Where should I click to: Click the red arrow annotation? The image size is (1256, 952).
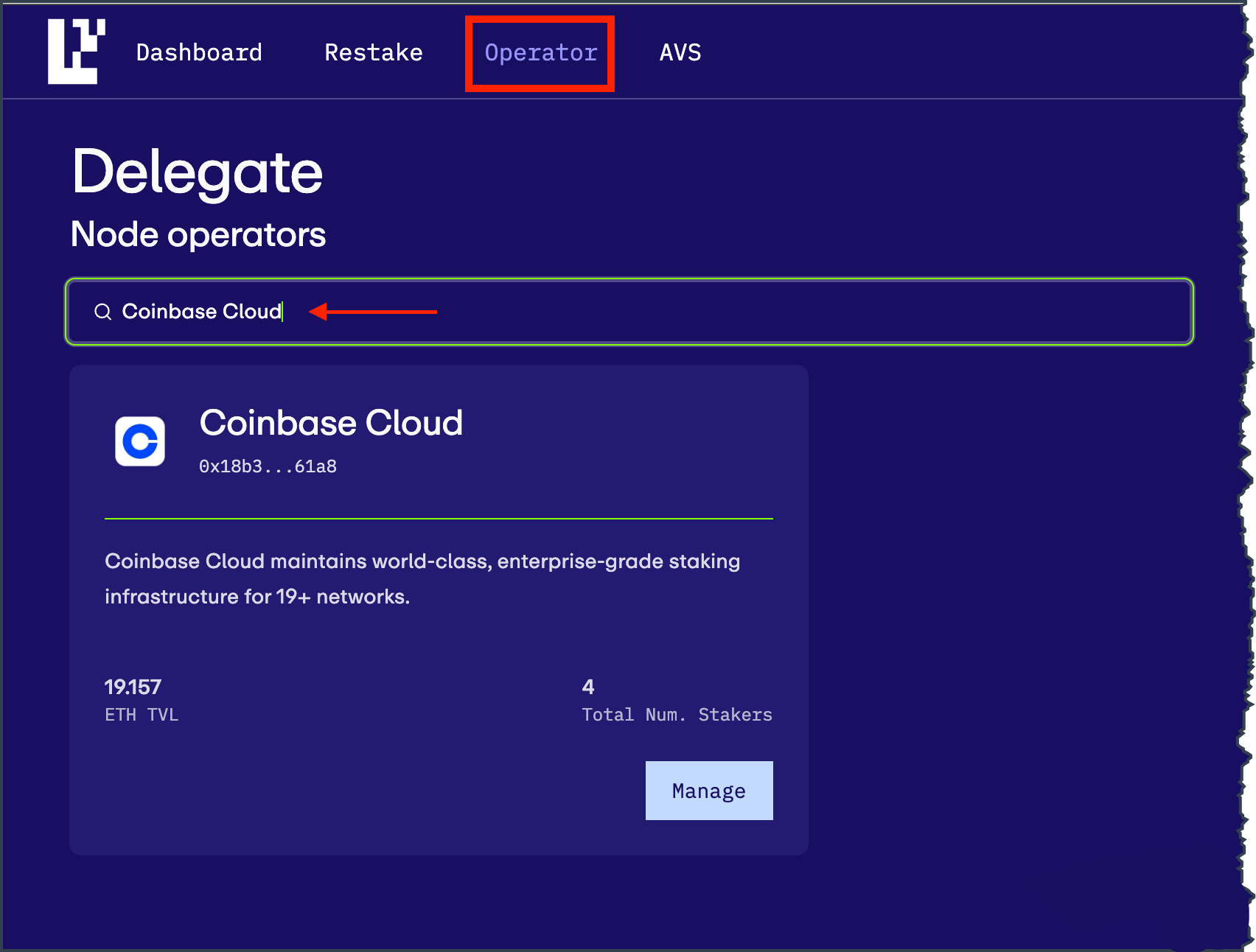373,312
